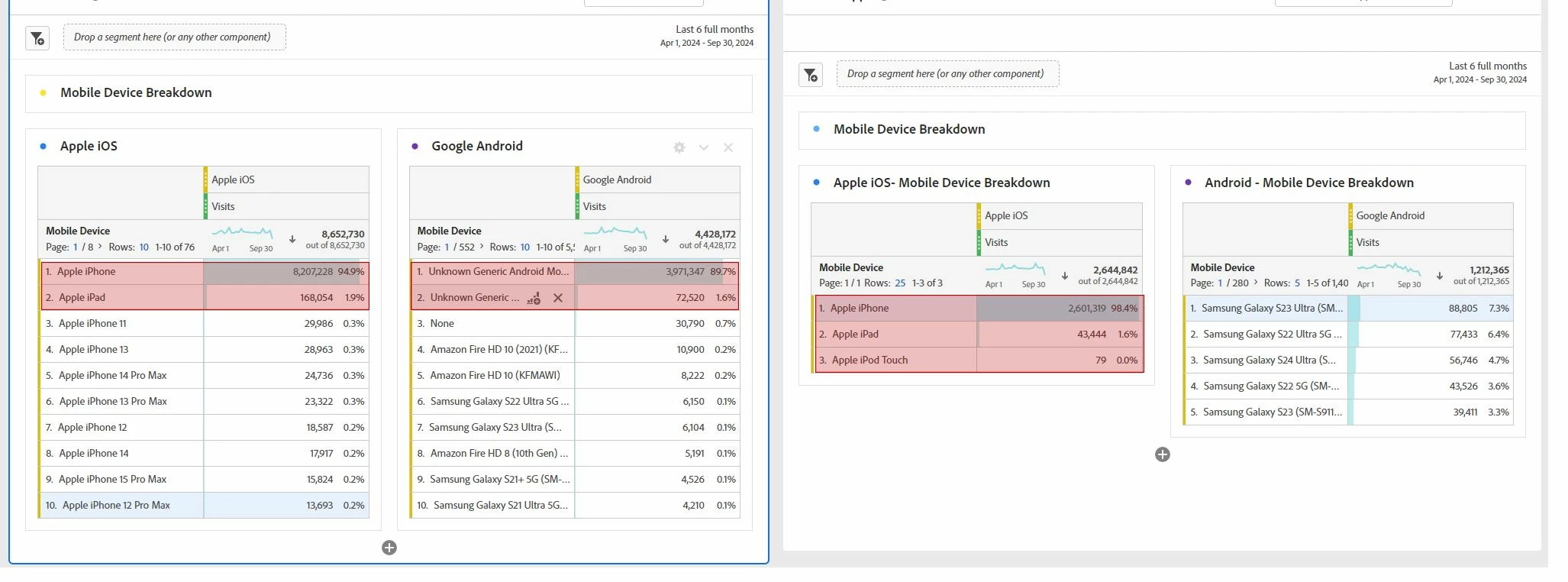This screenshot has width=1568, height=582.
Task: Select Google Android column header in left panel table
Action: click(658, 179)
